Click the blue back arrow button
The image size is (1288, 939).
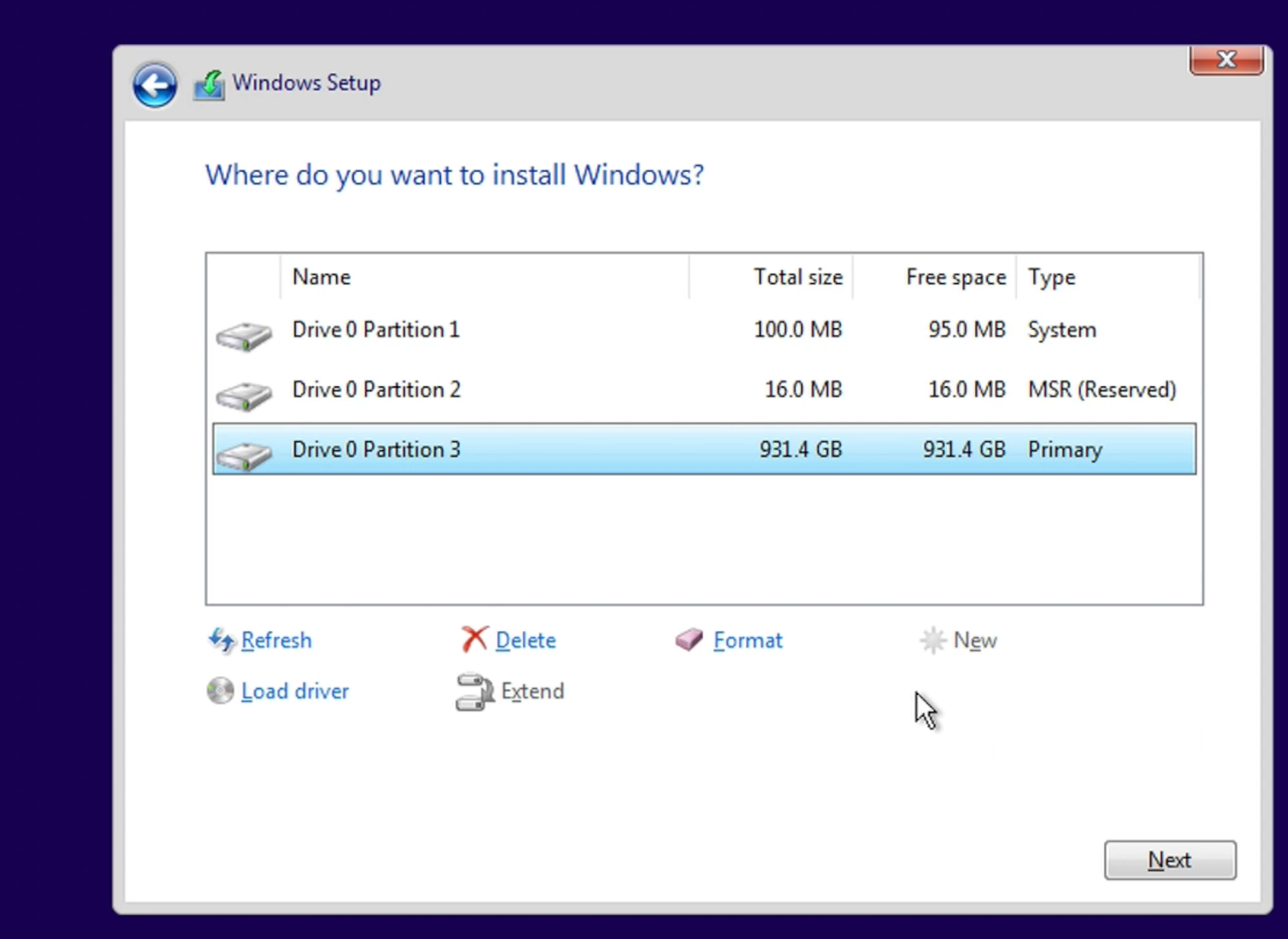[154, 85]
